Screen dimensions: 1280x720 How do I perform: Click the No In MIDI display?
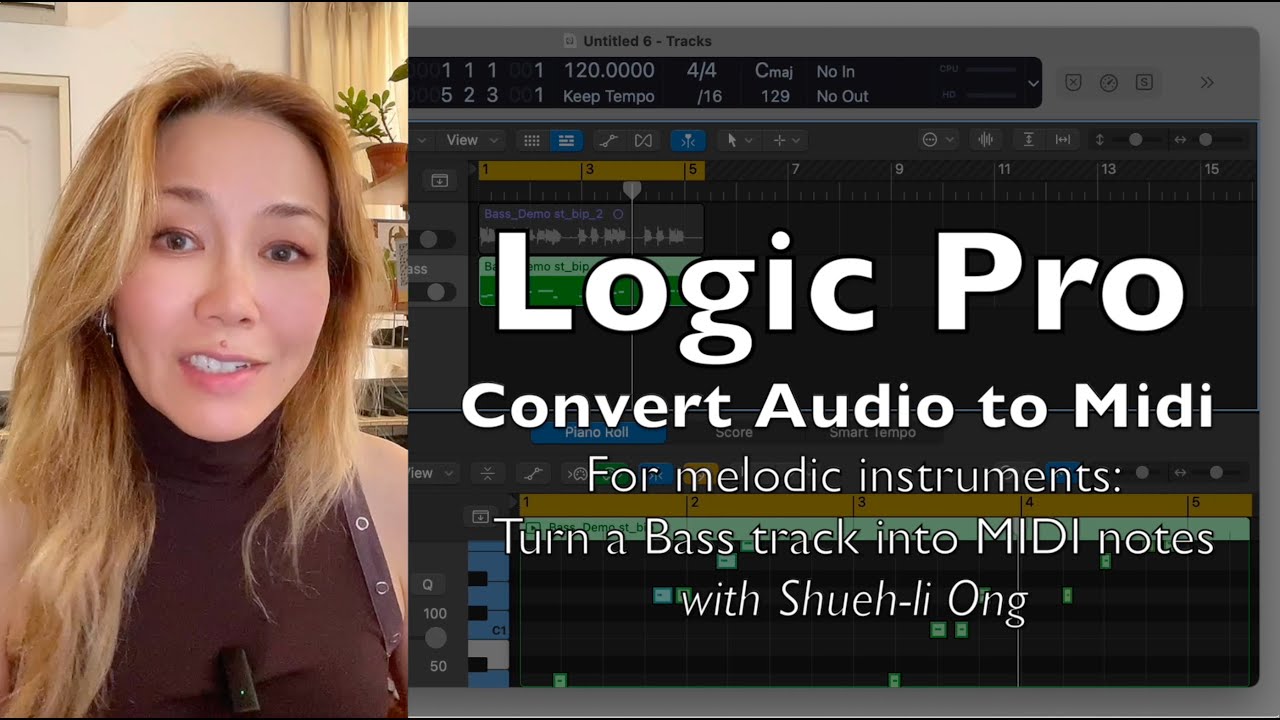point(836,72)
